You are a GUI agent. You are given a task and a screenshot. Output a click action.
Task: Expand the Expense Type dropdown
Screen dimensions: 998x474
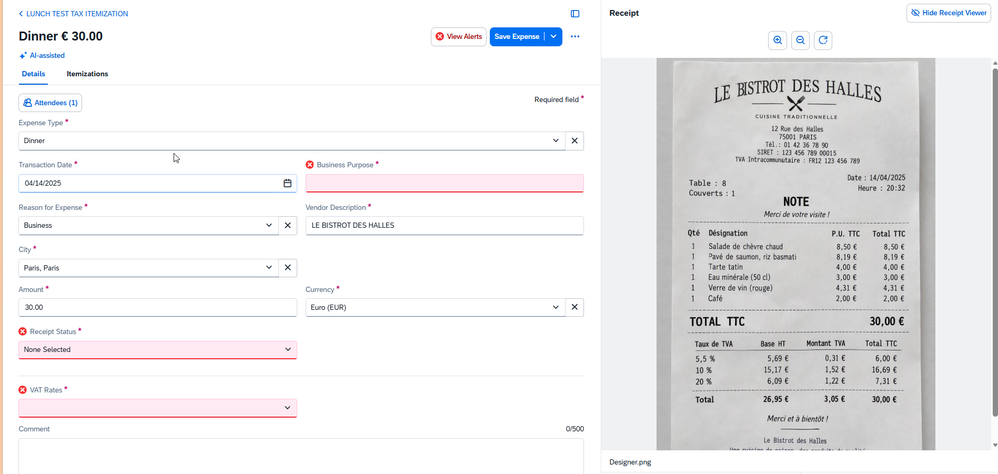[x=556, y=141]
